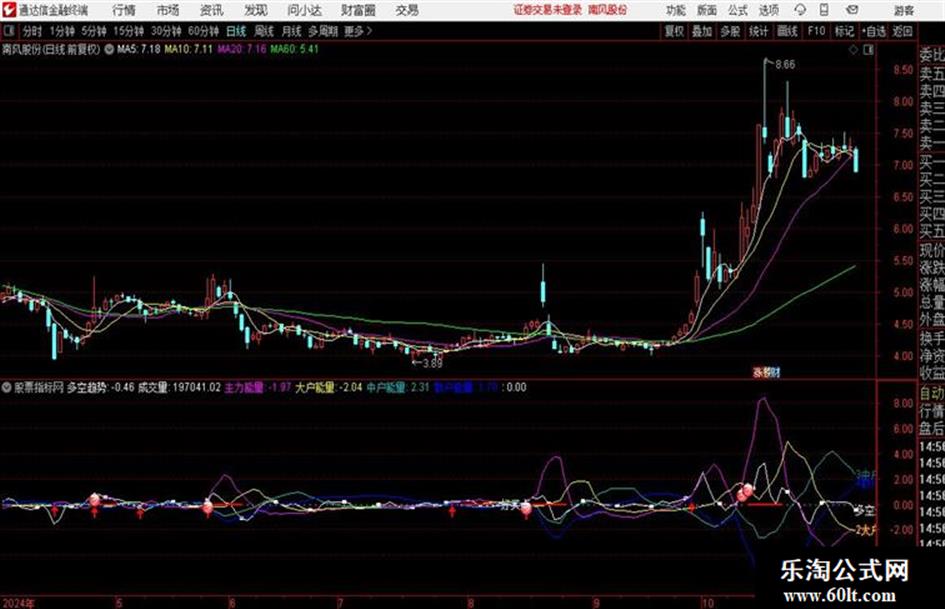This screenshot has width=945, height=609.
Task: Click the 成交量: 197041.02 value
Action: pyautogui.click(x=180, y=387)
